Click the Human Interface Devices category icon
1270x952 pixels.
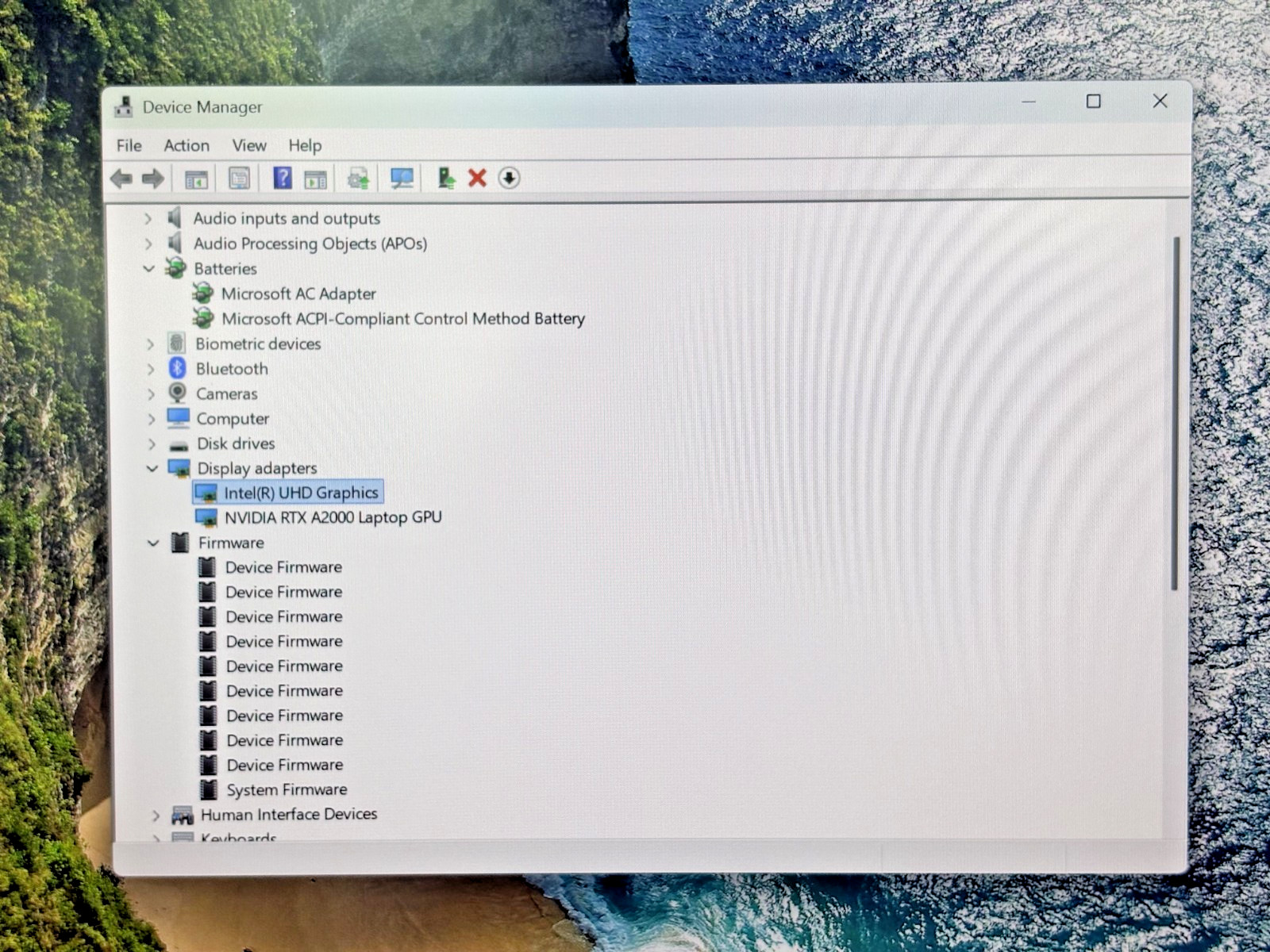[183, 815]
